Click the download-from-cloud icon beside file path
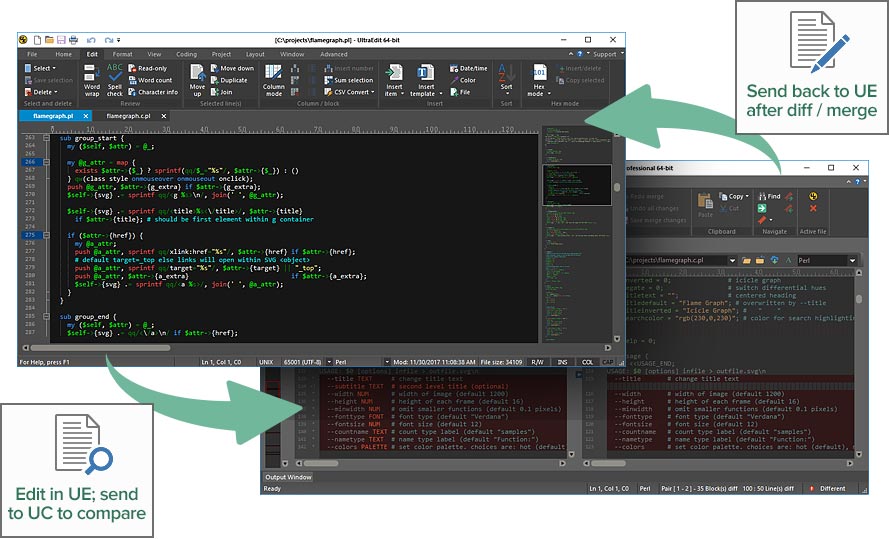This screenshot has height=539, width=889. pyautogui.click(x=774, y=260)
